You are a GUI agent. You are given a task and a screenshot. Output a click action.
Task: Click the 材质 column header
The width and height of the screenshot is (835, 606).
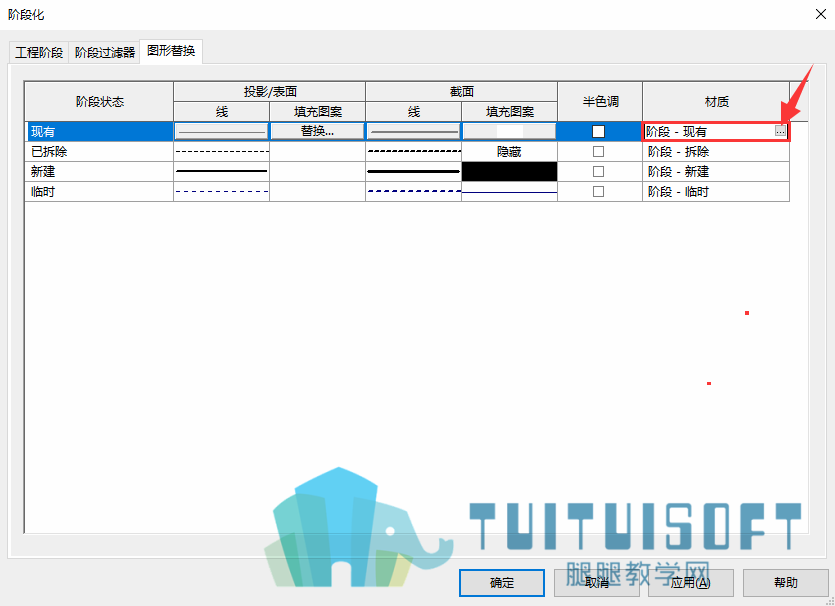(716, 101)
